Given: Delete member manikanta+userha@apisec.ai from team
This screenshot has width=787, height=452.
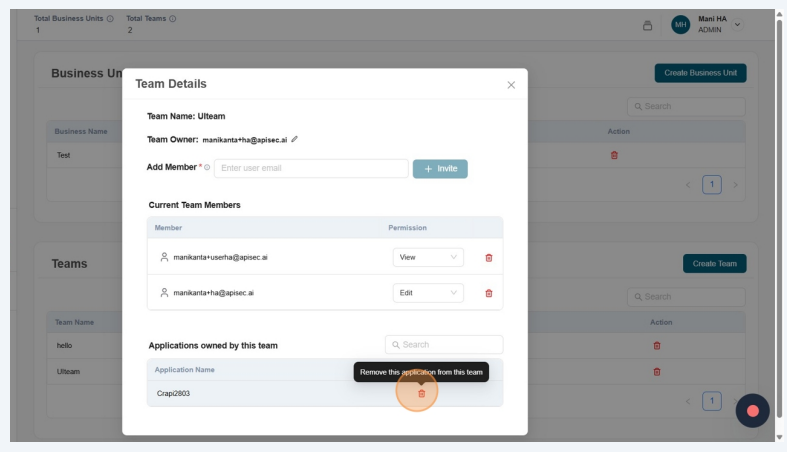Looking at the screenshot, I should 489,257.
